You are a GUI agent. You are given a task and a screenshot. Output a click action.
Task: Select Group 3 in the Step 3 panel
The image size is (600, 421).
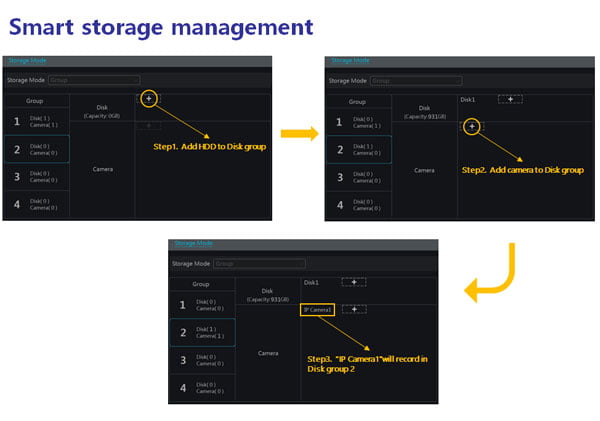tap(204, 359)
